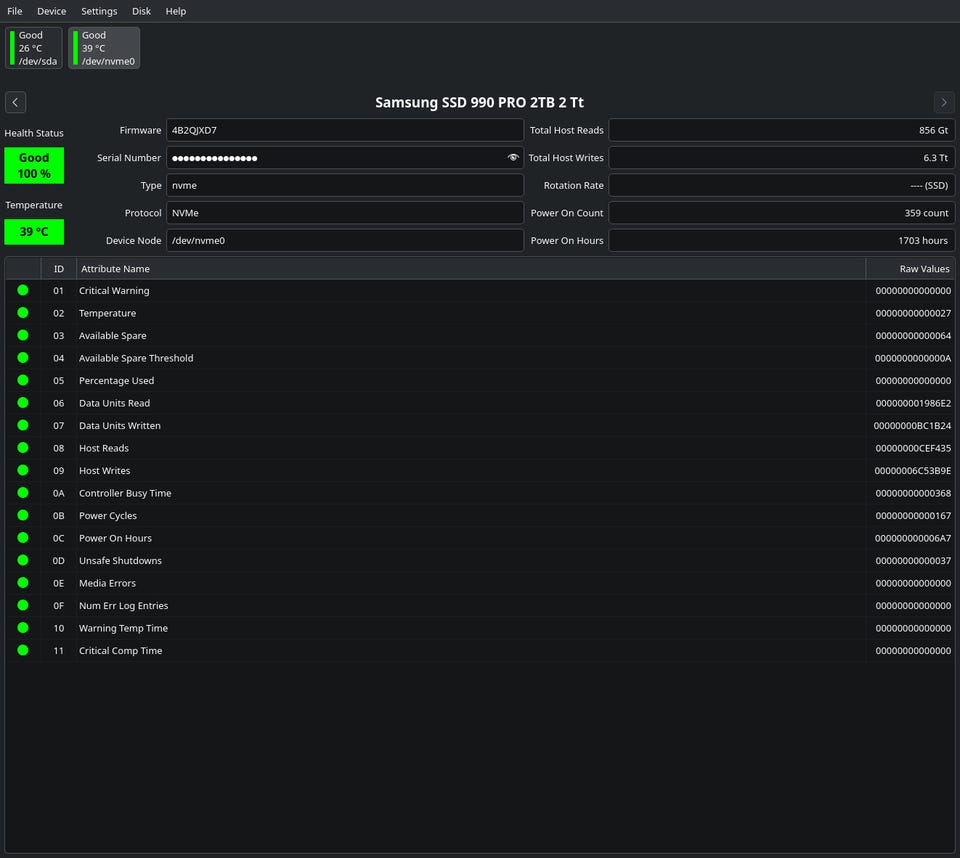960x858 pixels.
Task: Open the Device menu
Action: [x=51, y=11]
